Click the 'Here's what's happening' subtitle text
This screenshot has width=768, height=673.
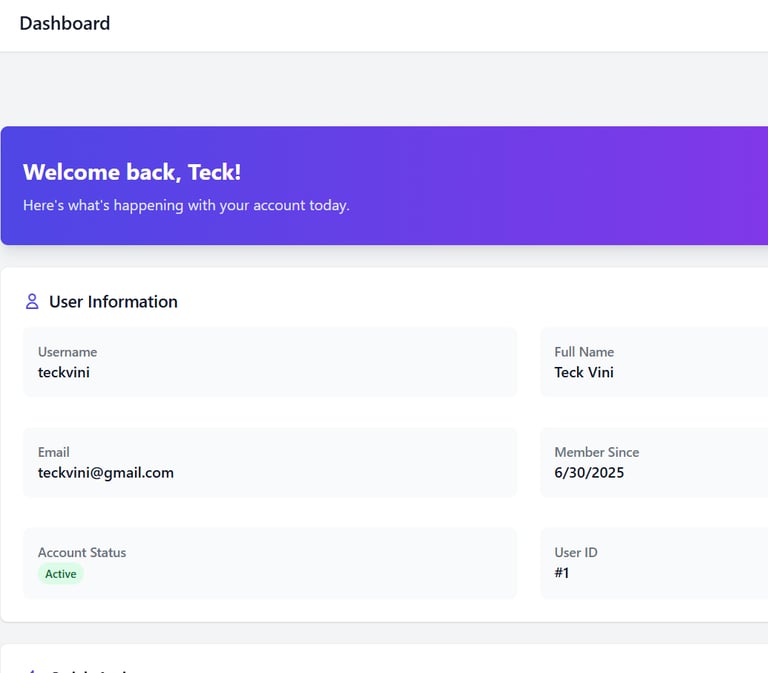pos(186,205)
